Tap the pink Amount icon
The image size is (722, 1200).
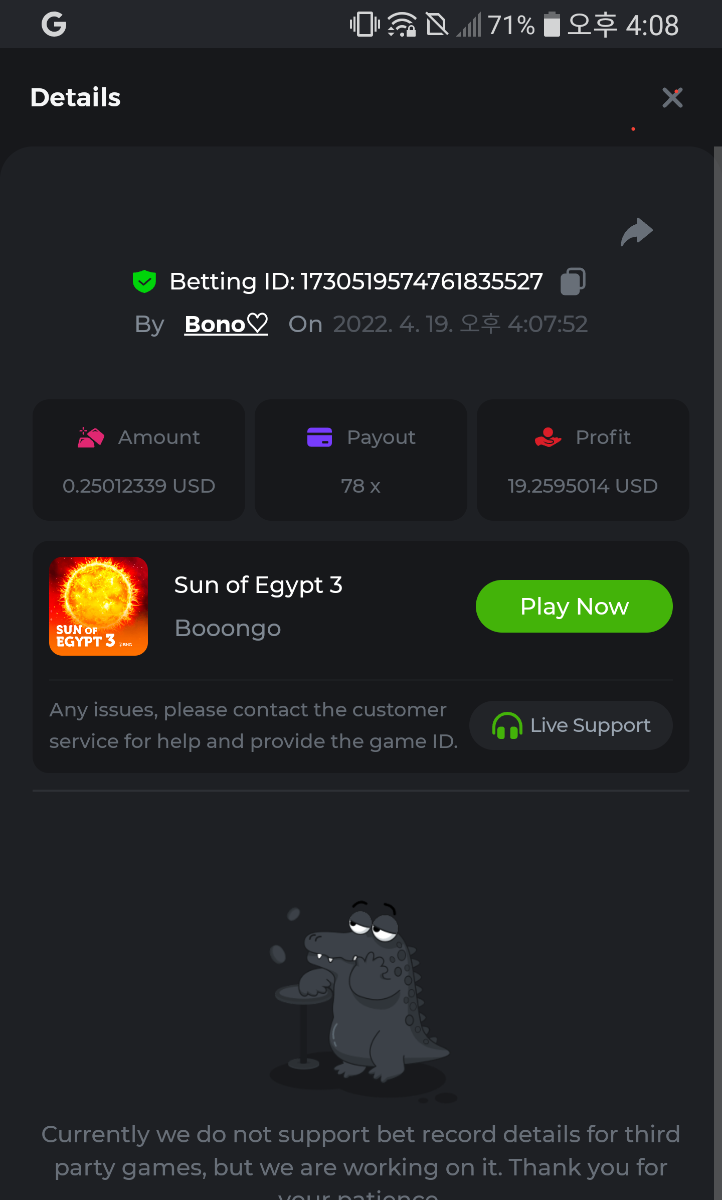tap(91, 437)
